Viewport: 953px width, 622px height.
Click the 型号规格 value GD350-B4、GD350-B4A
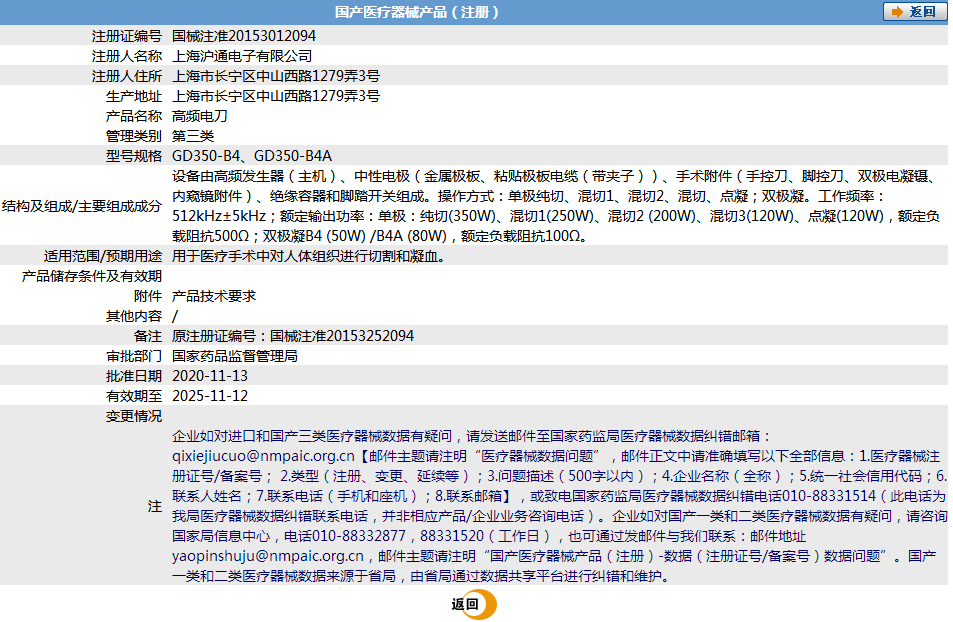click(x=251, y=155)
